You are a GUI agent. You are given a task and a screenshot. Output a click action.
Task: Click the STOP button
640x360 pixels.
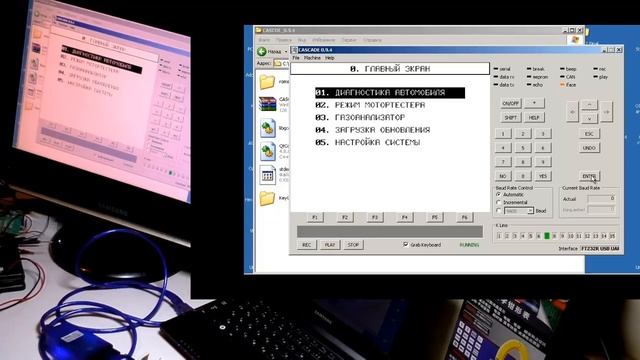click(353, 245)
